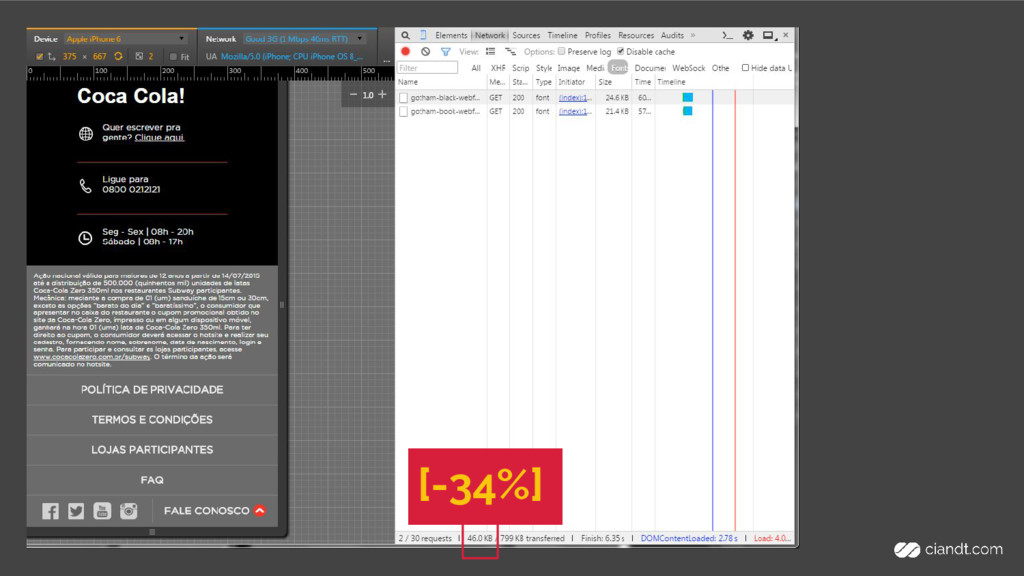The width and height of the screenshot is (1024, 576).
Task: Toggle the Fit checkbox
Action: pos(173,57)
